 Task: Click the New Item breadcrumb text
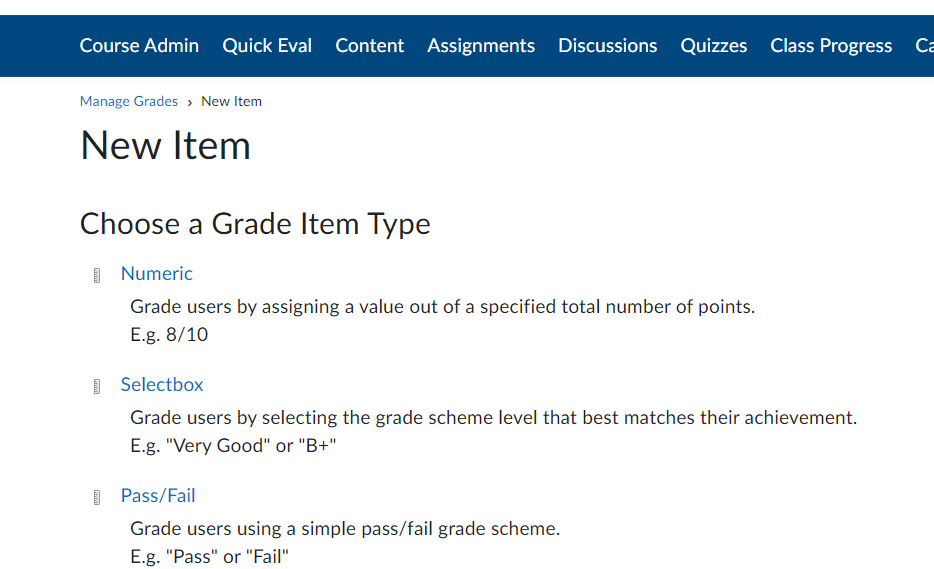pyautogui.click(x=231, y=101)
